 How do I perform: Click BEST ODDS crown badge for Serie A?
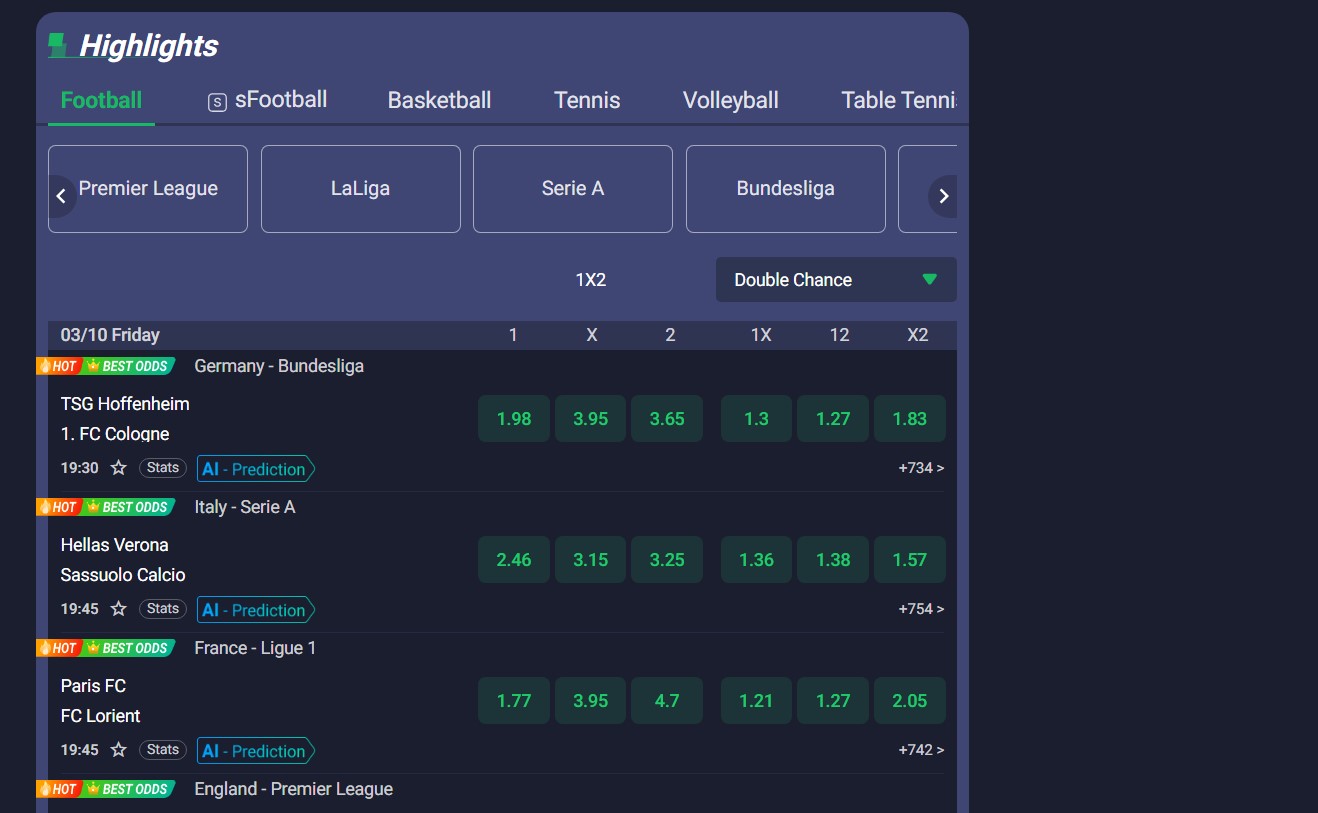pos(128,507)
